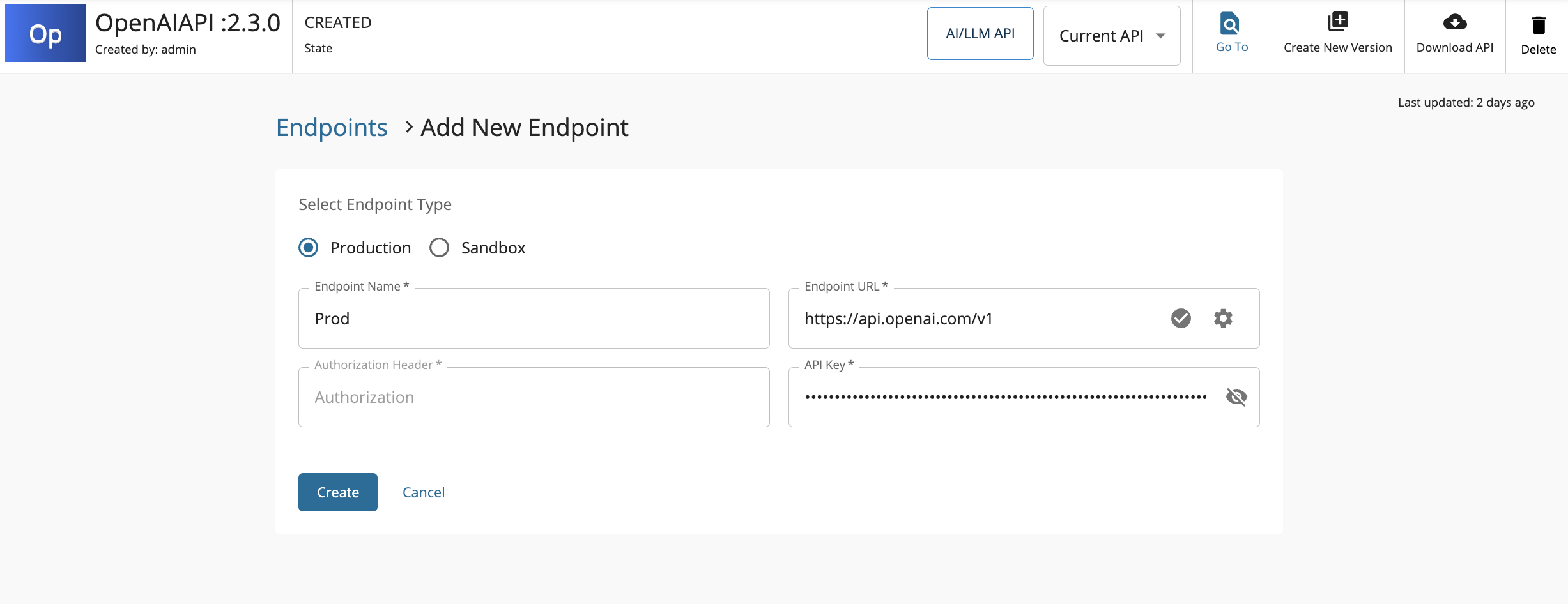Focus the Authorization Header field
The height and width of the screenshot is (604, 1568).
click(x=534, y=397)
